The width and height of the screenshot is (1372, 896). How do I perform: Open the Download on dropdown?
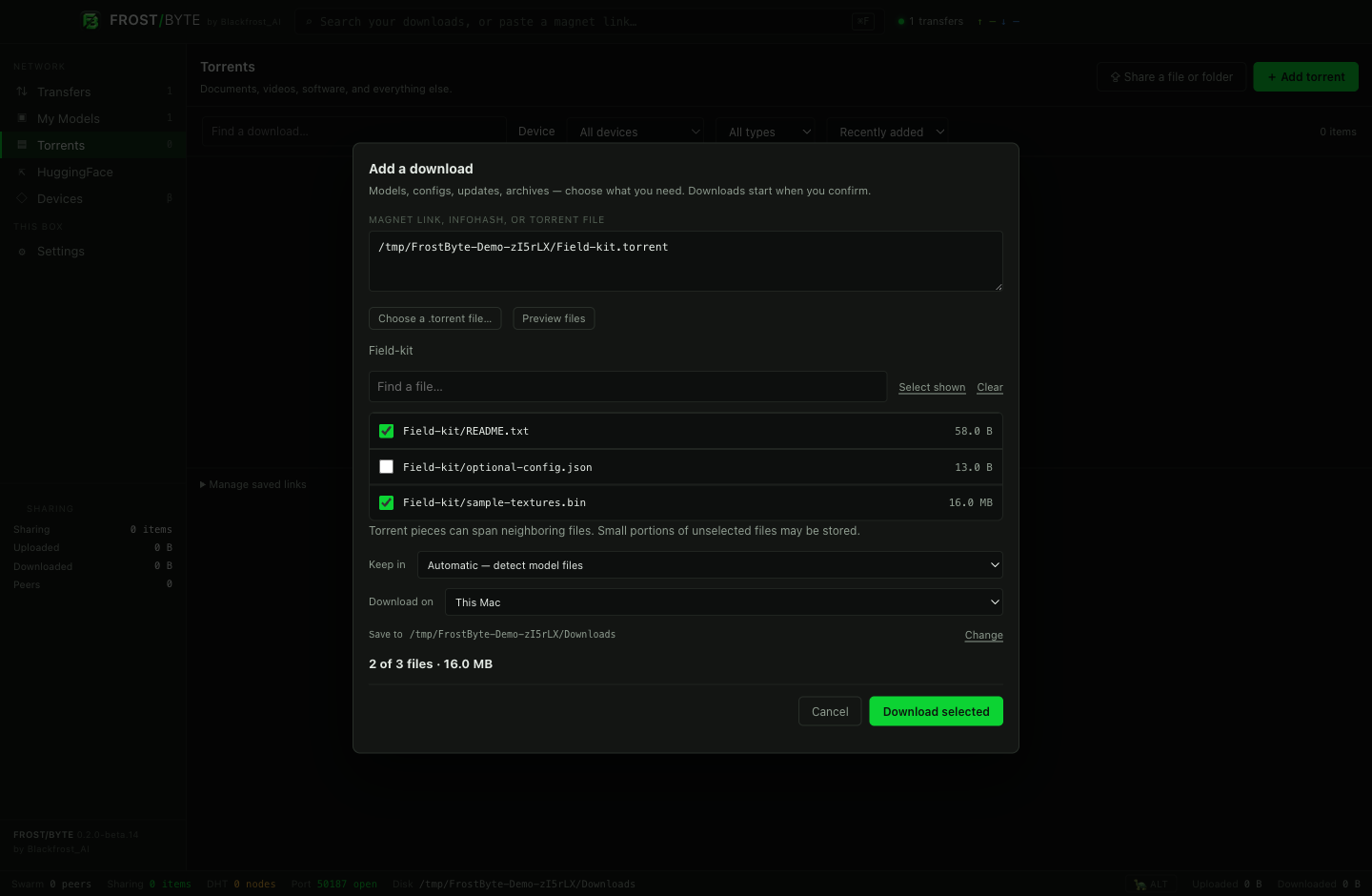724,602
